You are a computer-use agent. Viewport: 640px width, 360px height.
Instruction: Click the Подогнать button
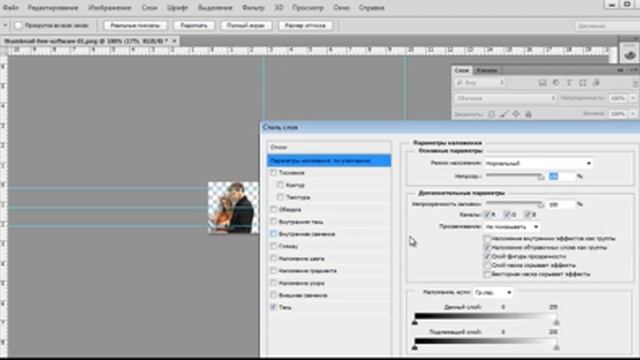(194, 25)
